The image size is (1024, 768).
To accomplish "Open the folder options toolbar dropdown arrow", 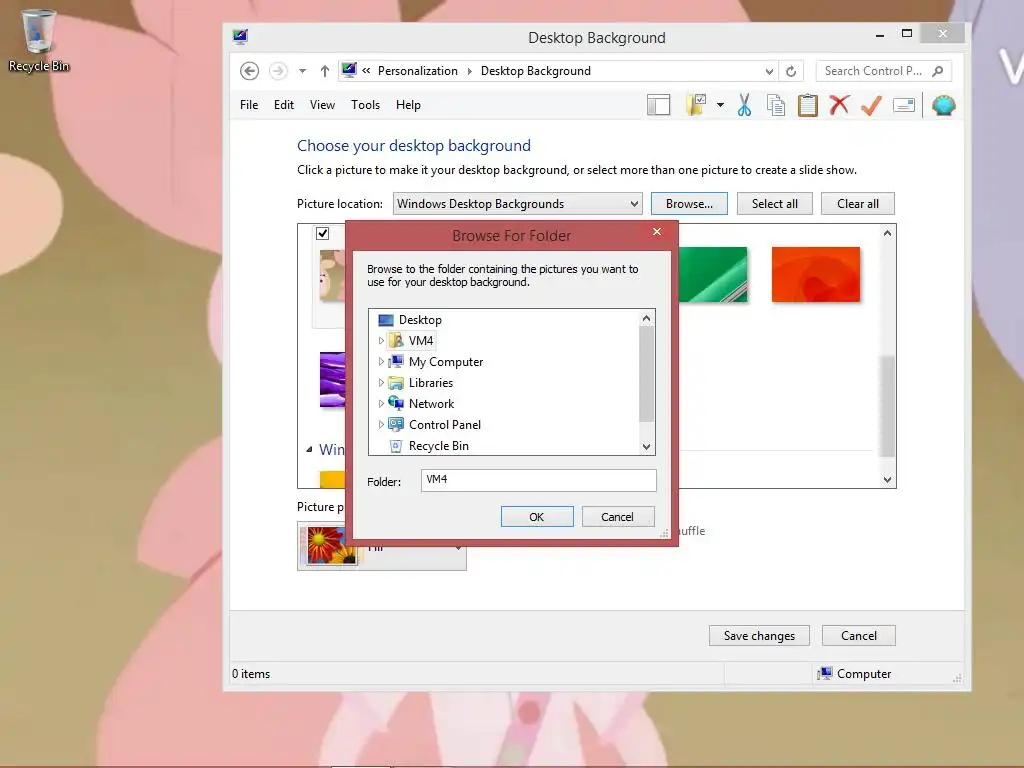I will pyautogui.click(x=720, y=105).
